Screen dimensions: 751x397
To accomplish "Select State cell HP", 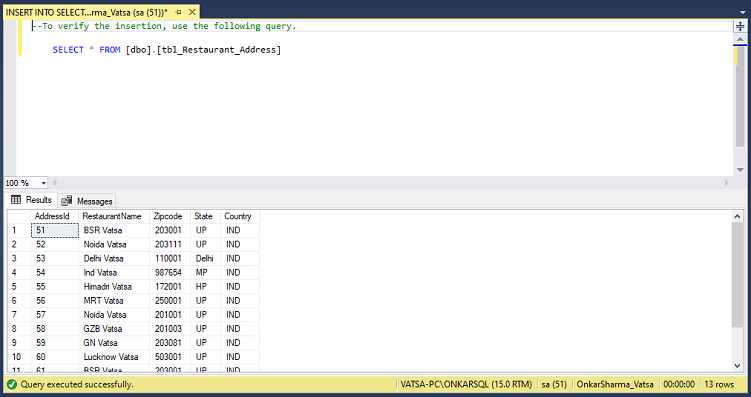I will pyautogui.click(x=205, y=286).
